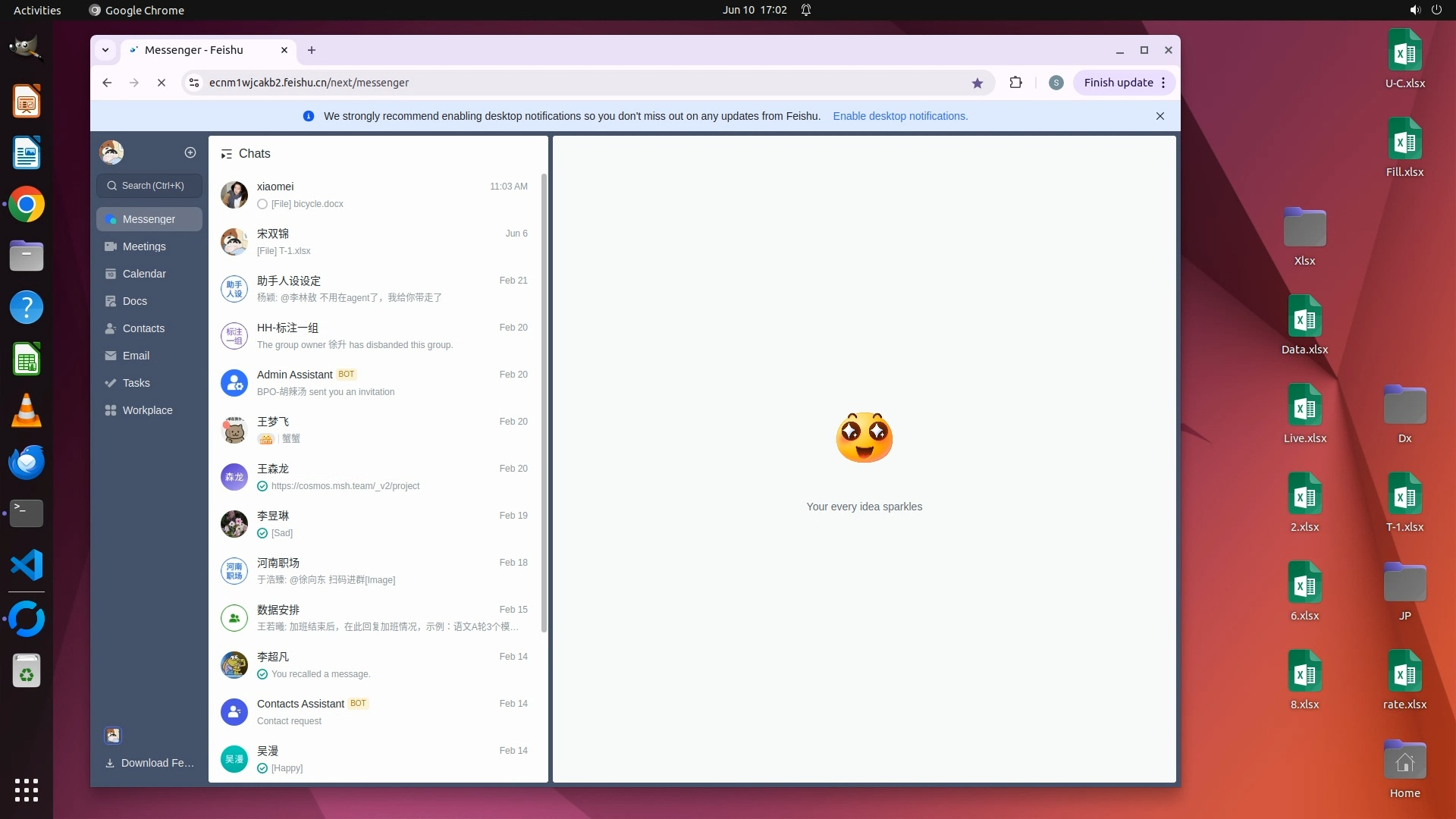Open Workplace from the left sidebar
Screen dimensions: 1456x819
pos(147,410)
